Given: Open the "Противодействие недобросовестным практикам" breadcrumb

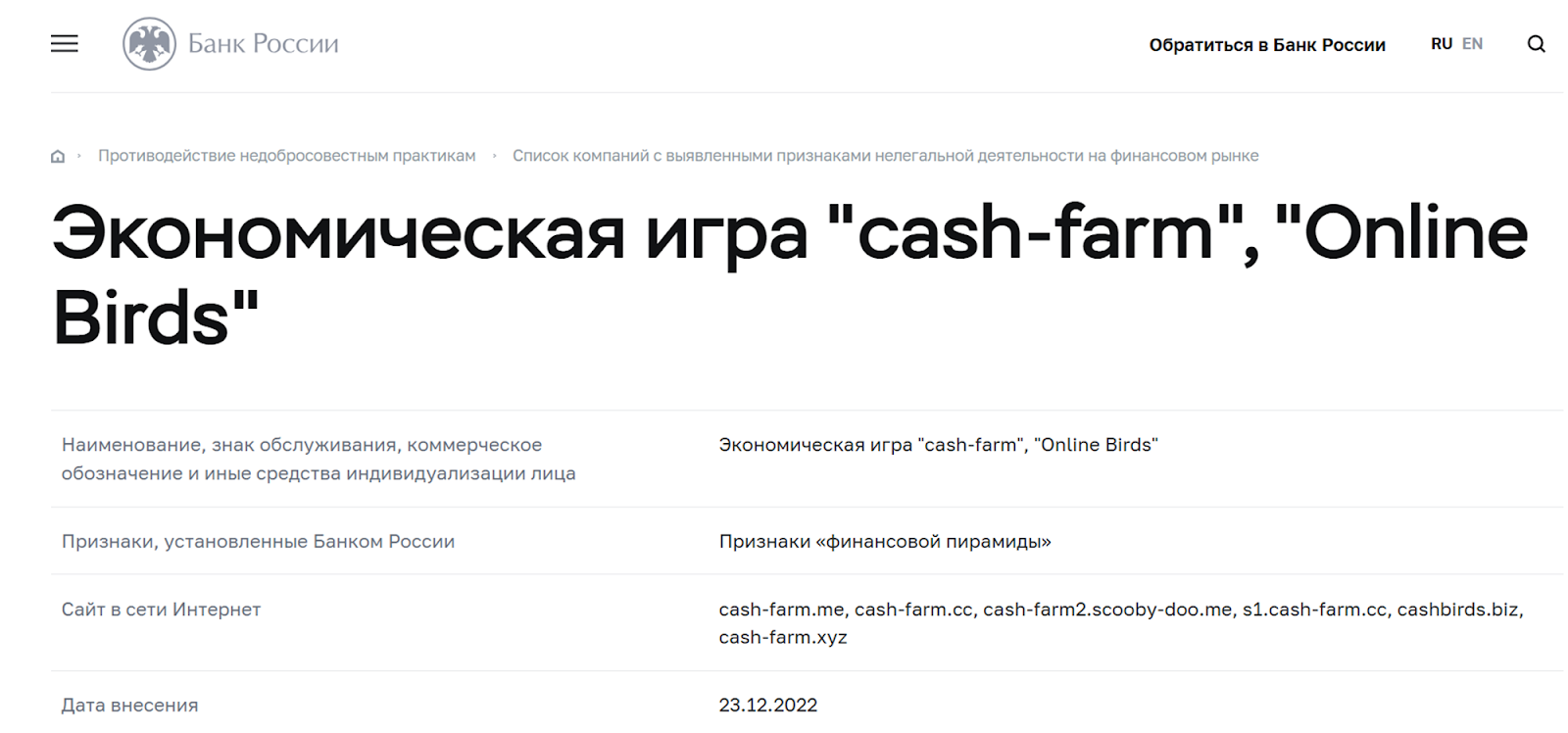Looking at the screenshot, I should (x=287, y=156).
